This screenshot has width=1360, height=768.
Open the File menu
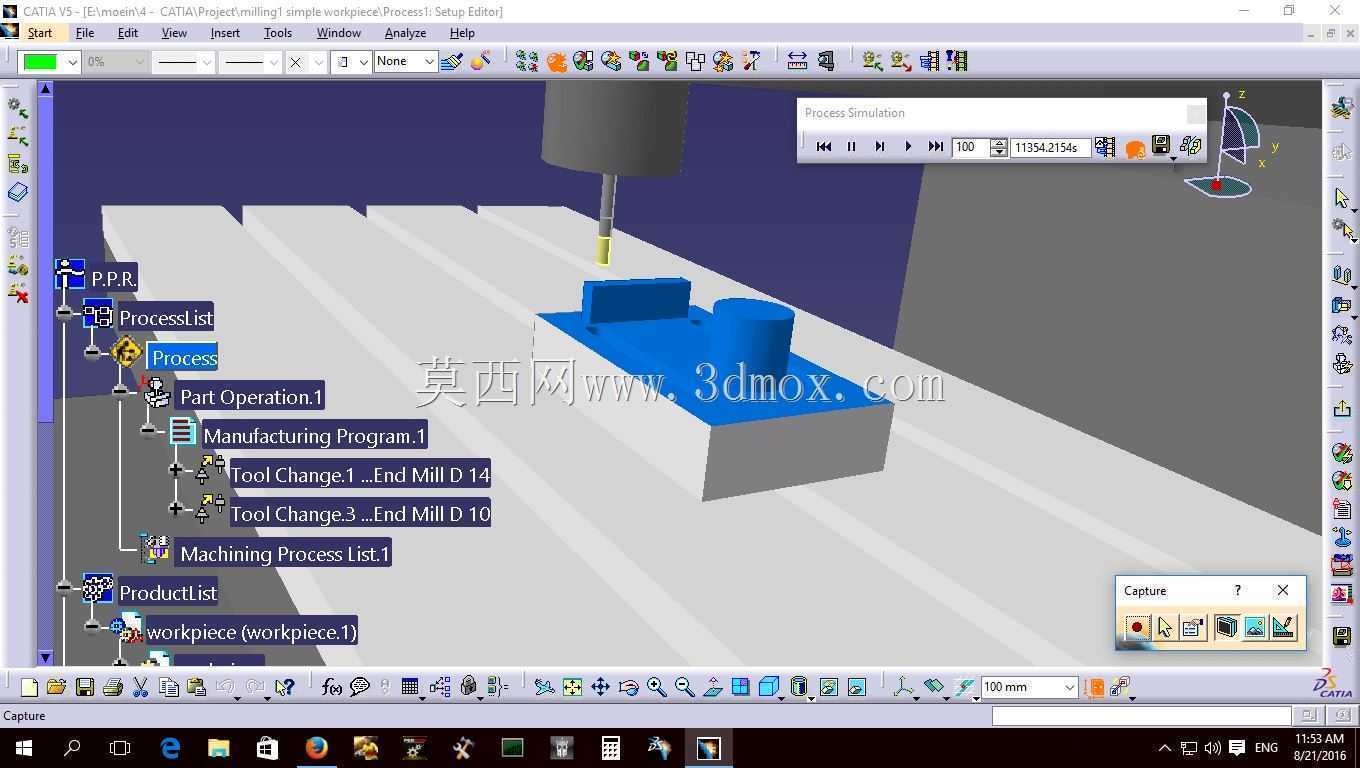coord(85,33)
